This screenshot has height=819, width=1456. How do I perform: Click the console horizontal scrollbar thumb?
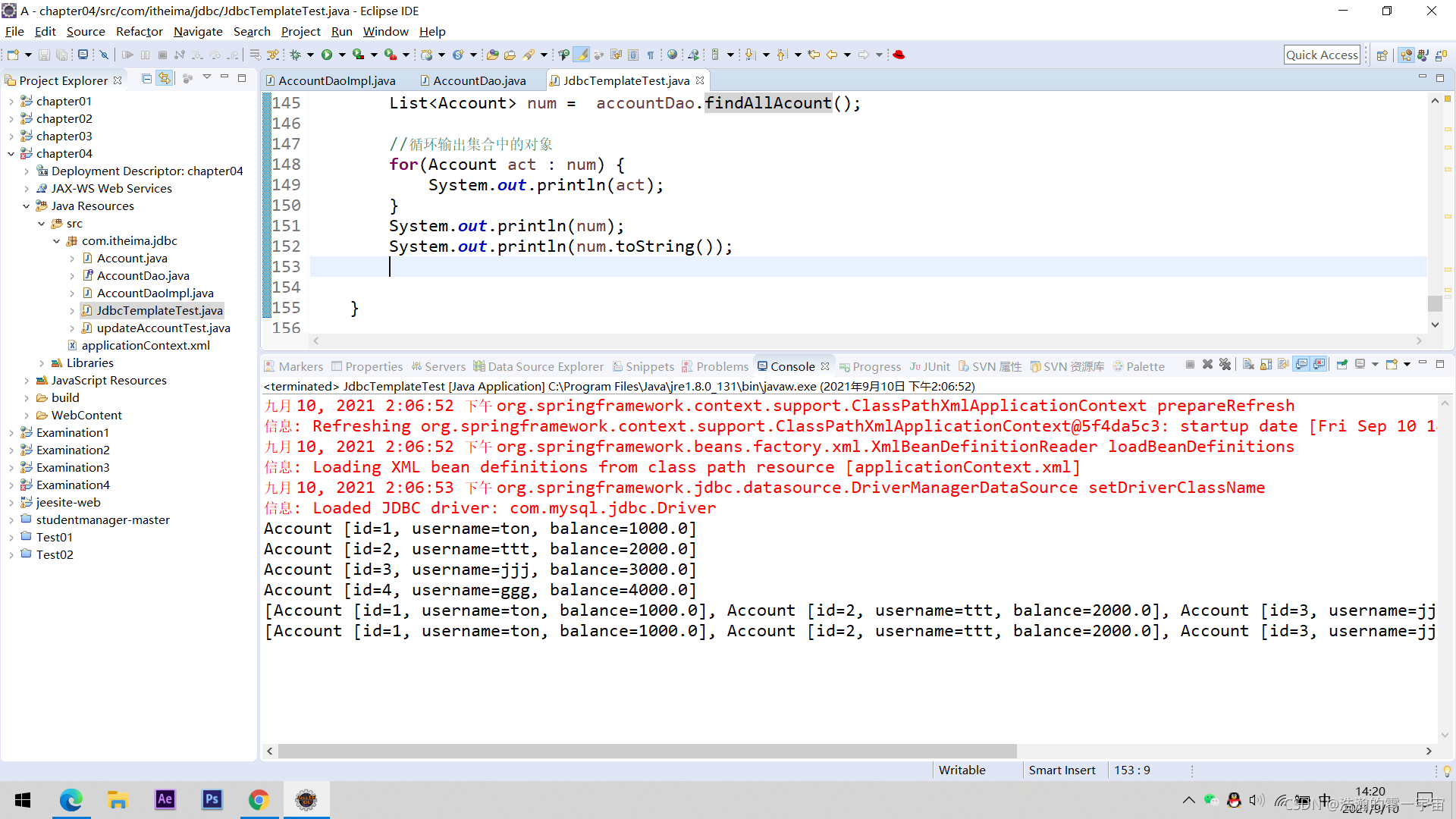click(646, 751)
